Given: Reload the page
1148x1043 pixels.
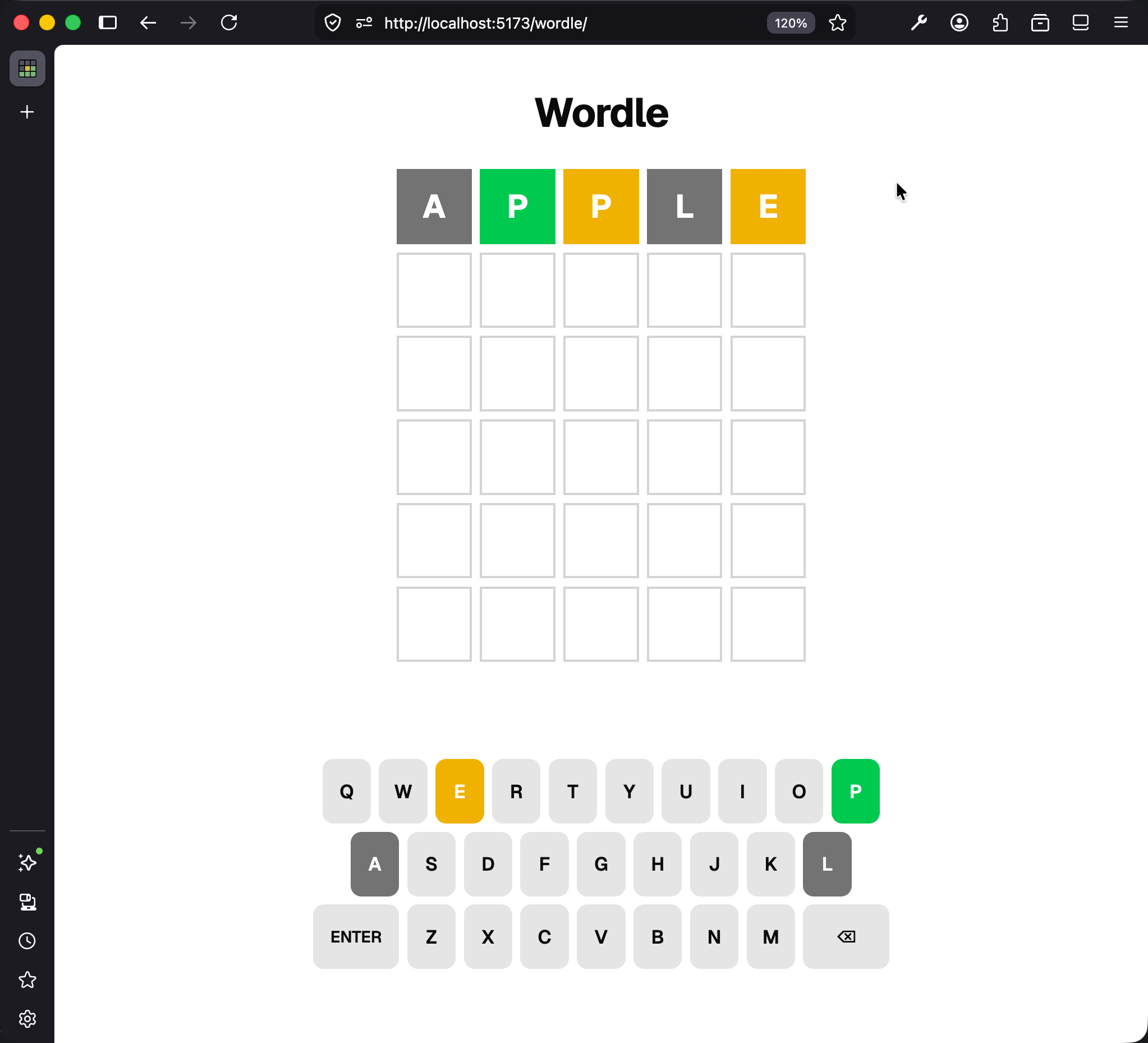Looking at the screenshot, I should pos(229,23).
